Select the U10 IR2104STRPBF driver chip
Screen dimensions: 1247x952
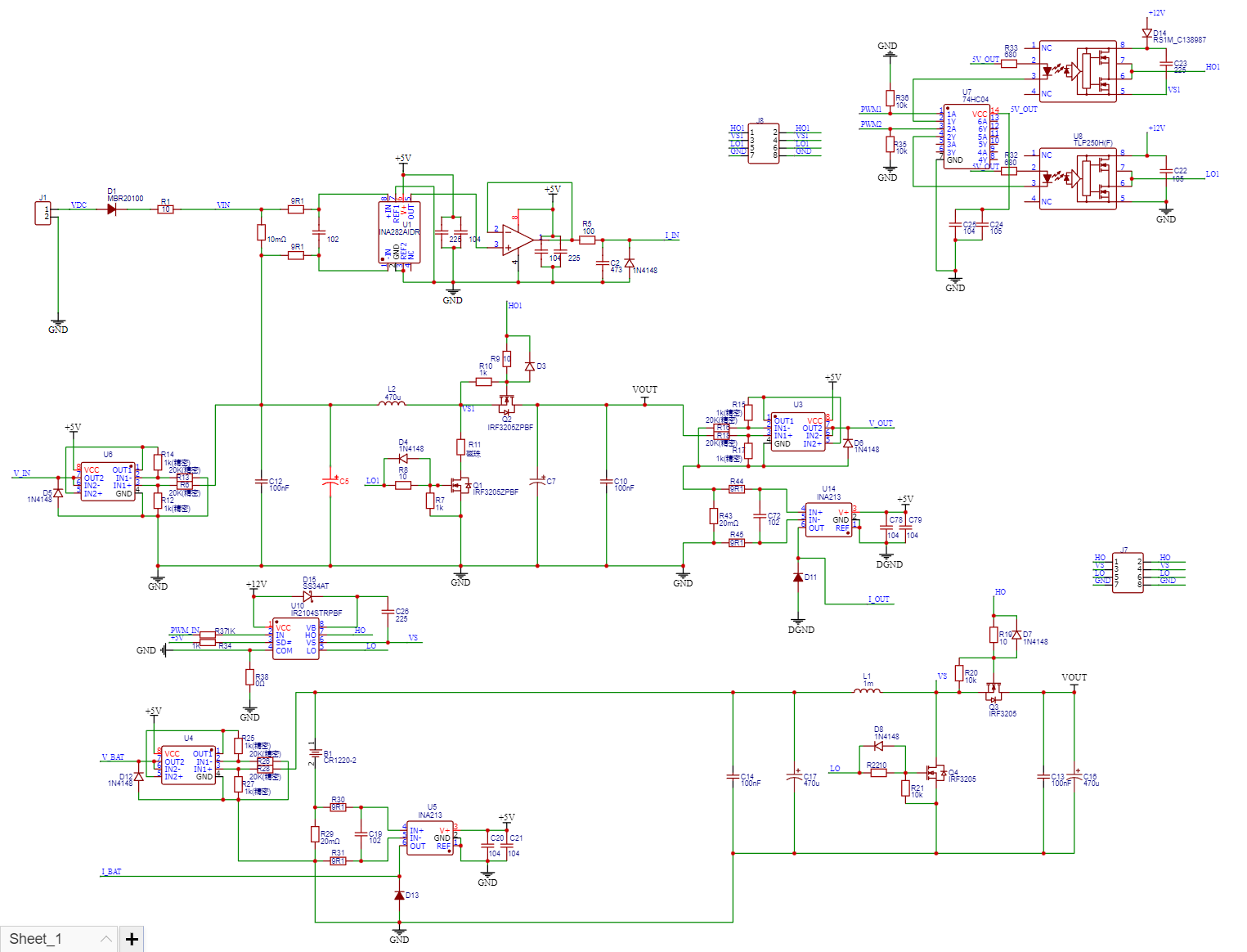pos(295,639)
